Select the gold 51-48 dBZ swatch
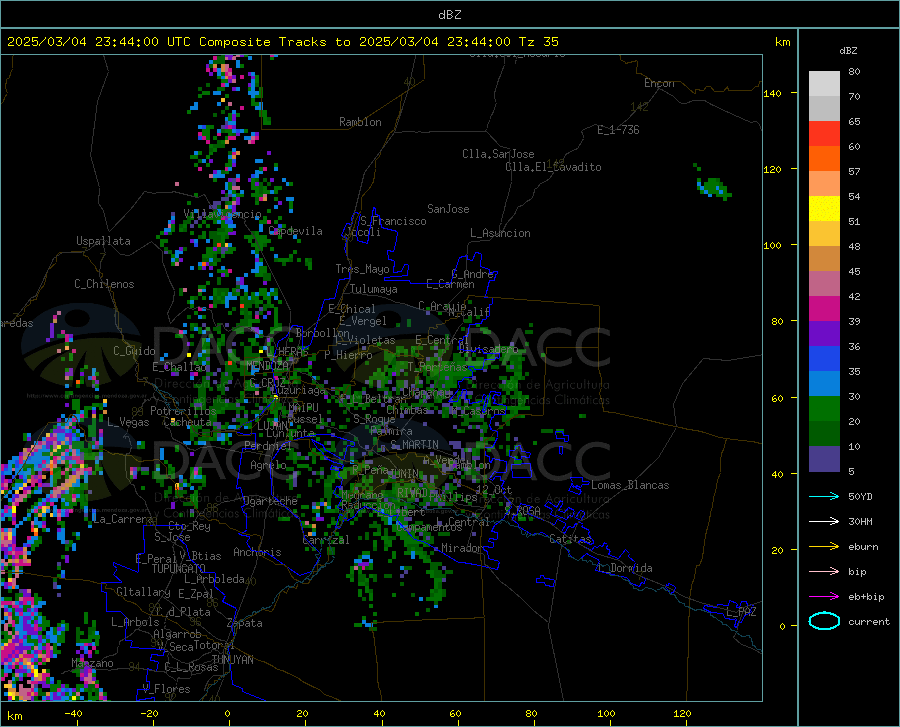The height and width of the screenshot is (727, 900). point(824,234)
